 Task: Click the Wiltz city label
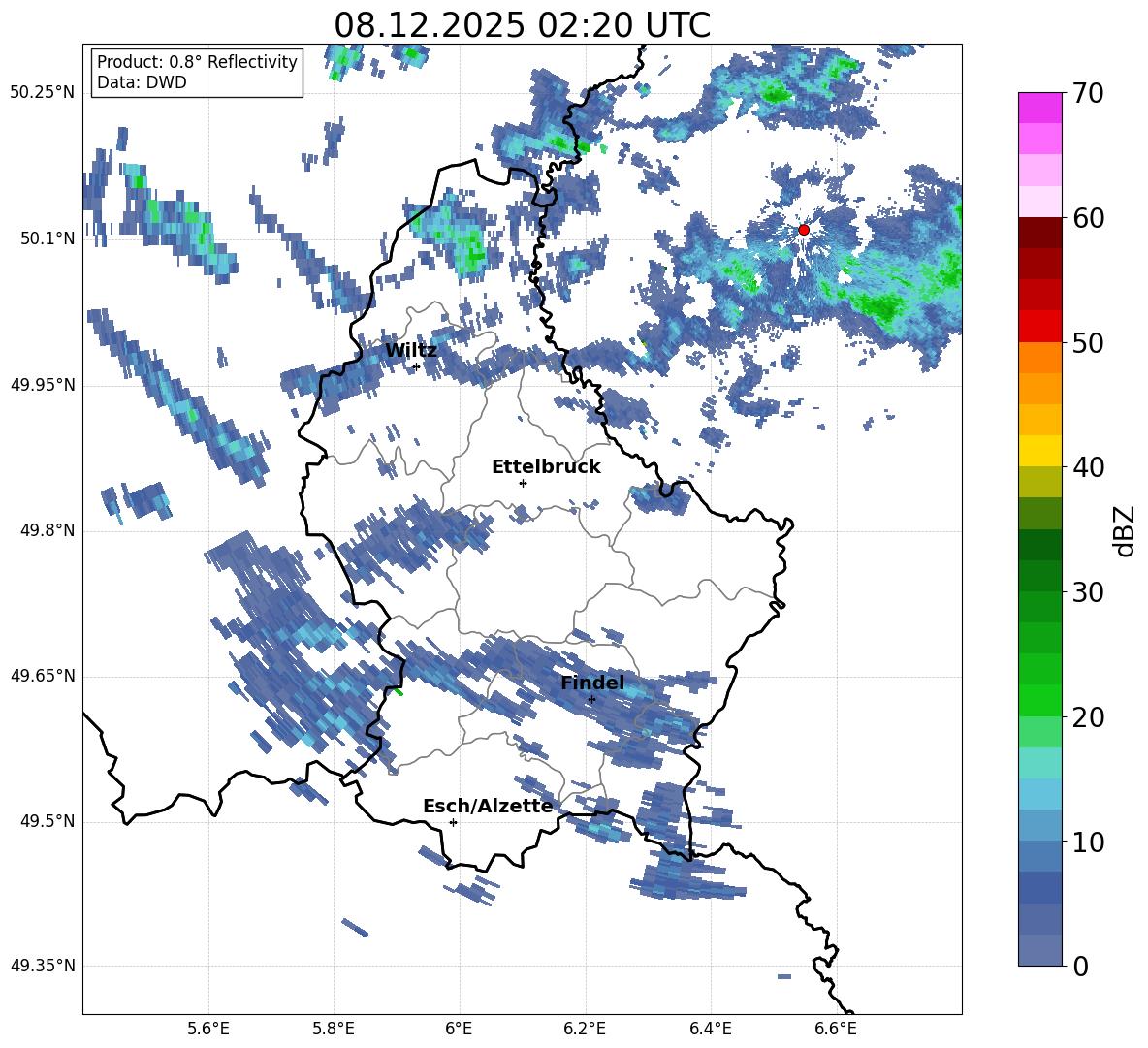[x=411, y=351]
